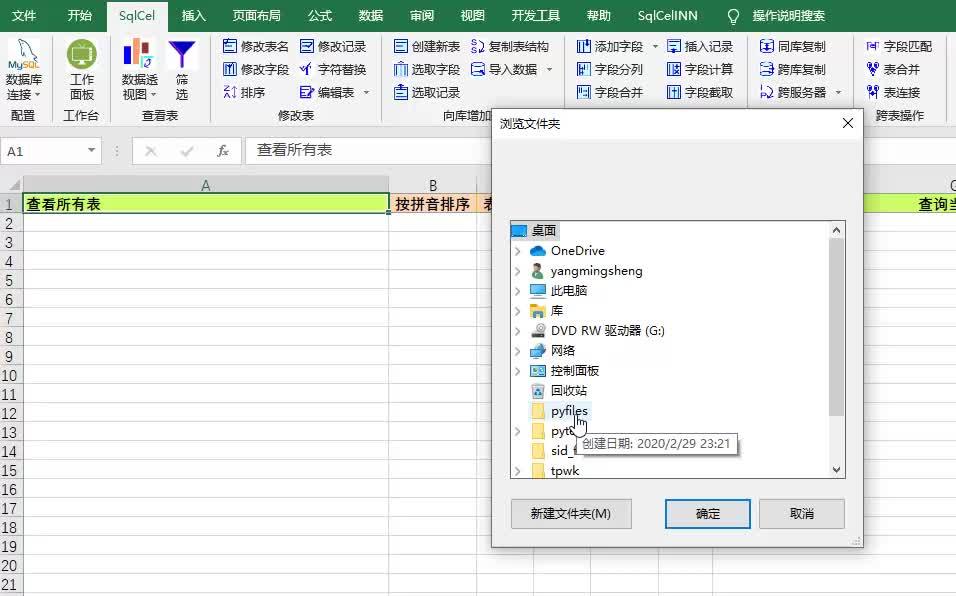
Task: Expand the 网络 tree node
Action: 518,351
